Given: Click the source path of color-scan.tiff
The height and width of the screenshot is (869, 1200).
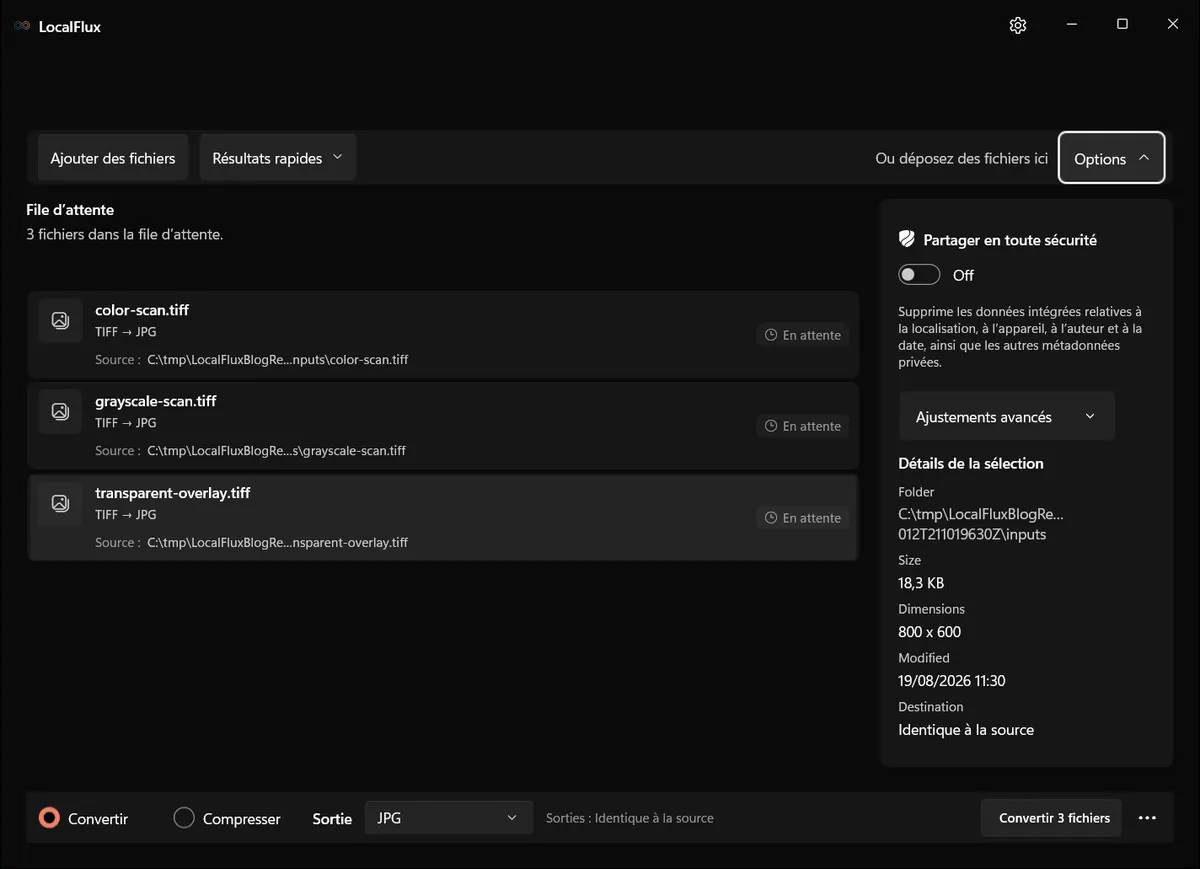Looking at the screenshot, I should pyautogui.click(x=278, y=360).
